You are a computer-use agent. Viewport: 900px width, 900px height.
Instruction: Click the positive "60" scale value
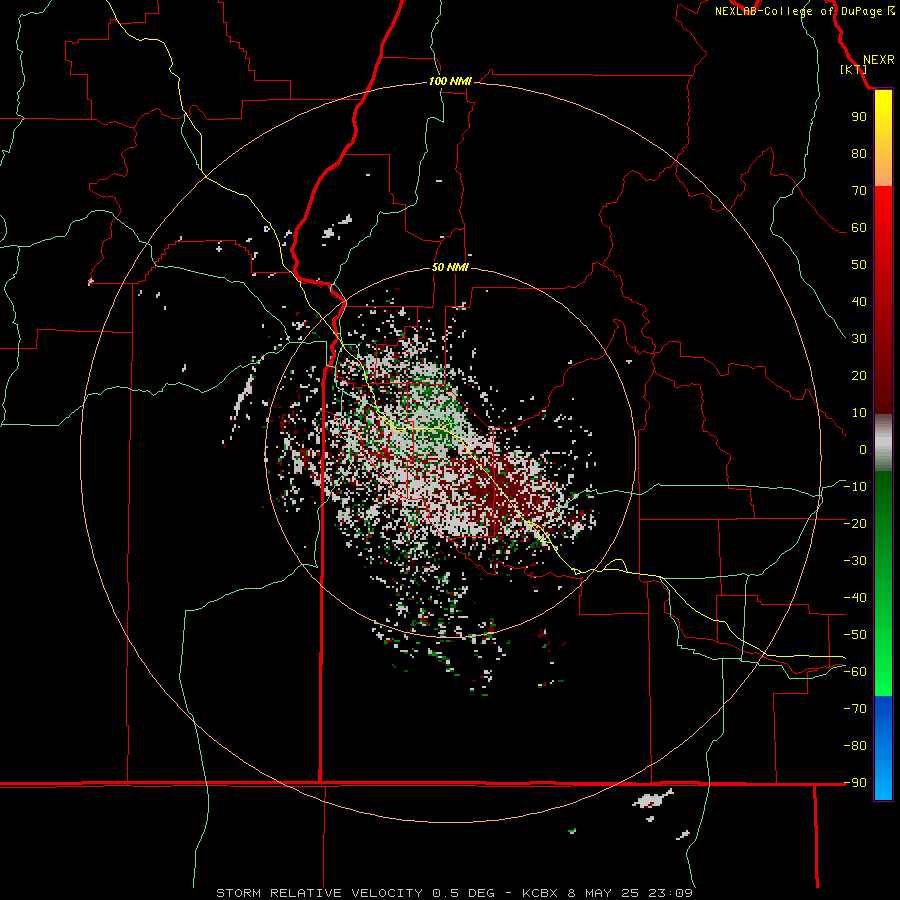859,228
